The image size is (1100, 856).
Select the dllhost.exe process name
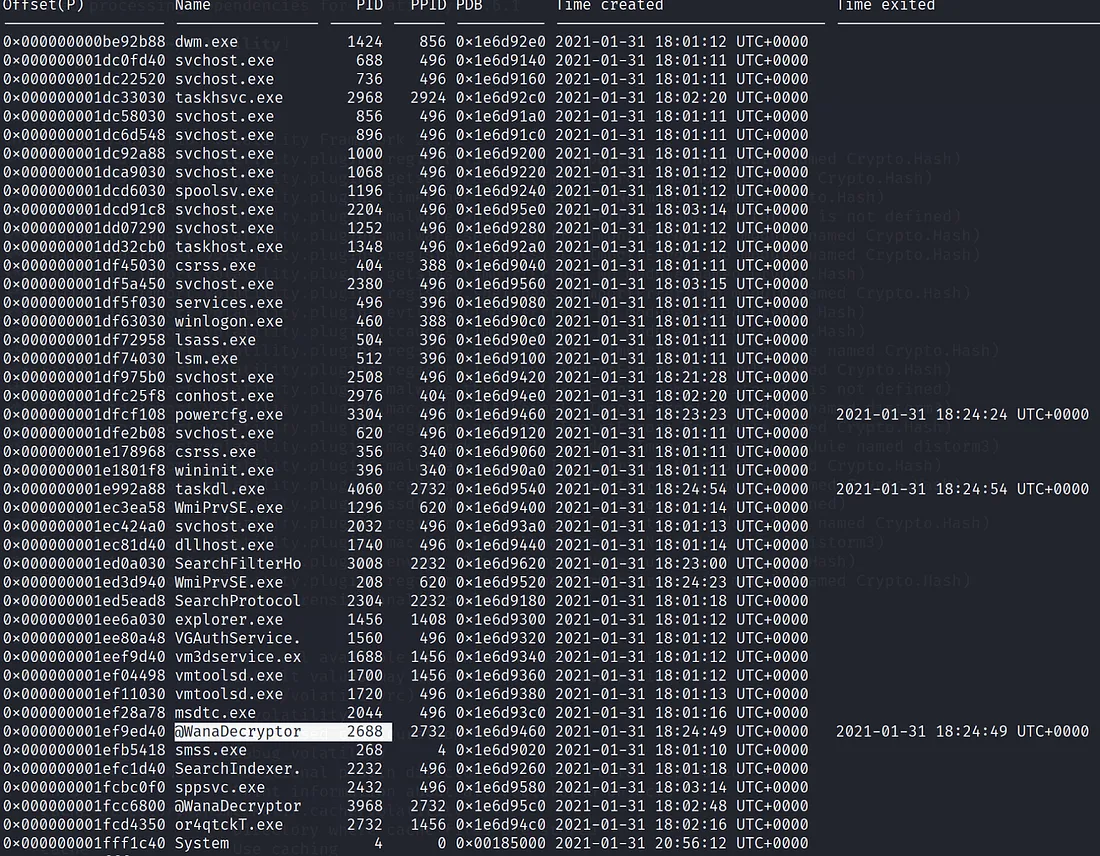(224, 545)
